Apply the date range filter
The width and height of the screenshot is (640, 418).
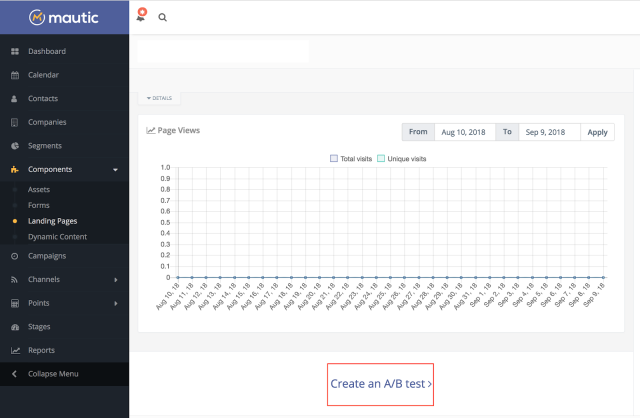pyautogui.click(x=598, y=132)
